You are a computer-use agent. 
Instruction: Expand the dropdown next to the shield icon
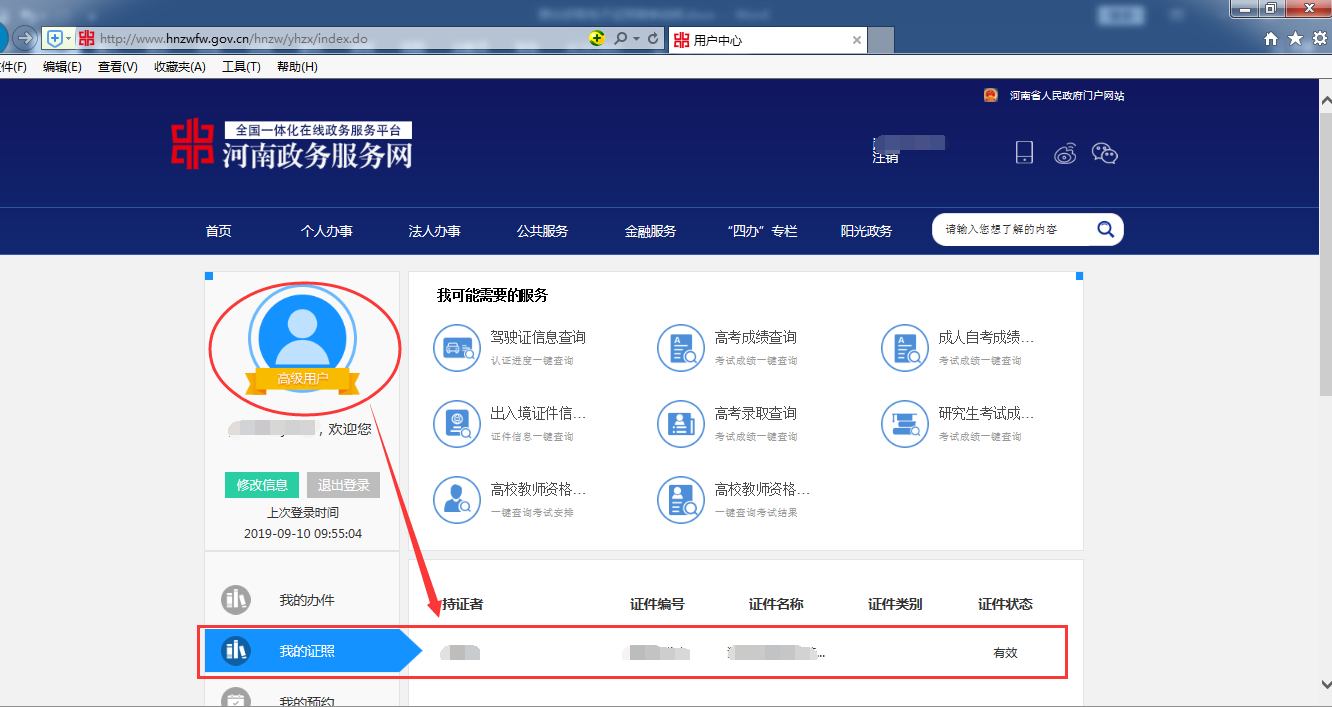pos(67,38)
